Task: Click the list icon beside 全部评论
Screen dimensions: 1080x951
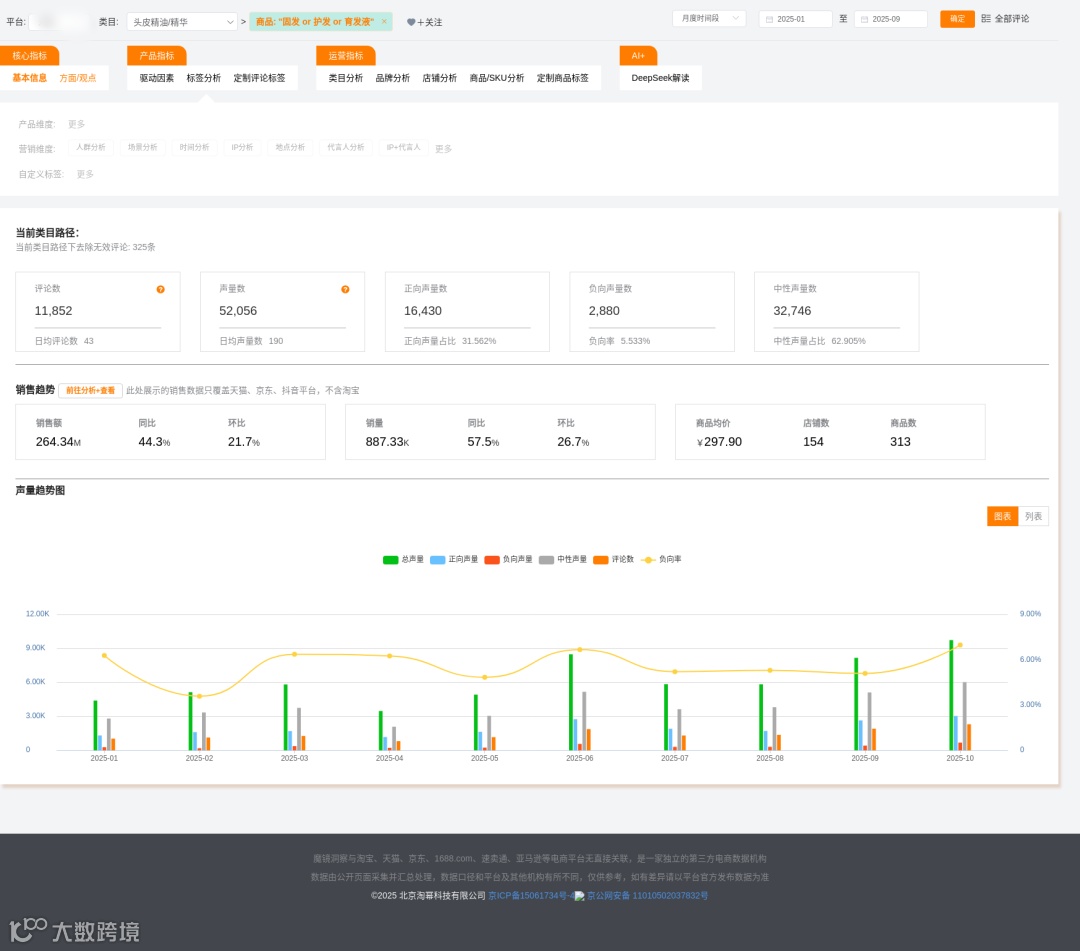Action: (x=986, y=19)
